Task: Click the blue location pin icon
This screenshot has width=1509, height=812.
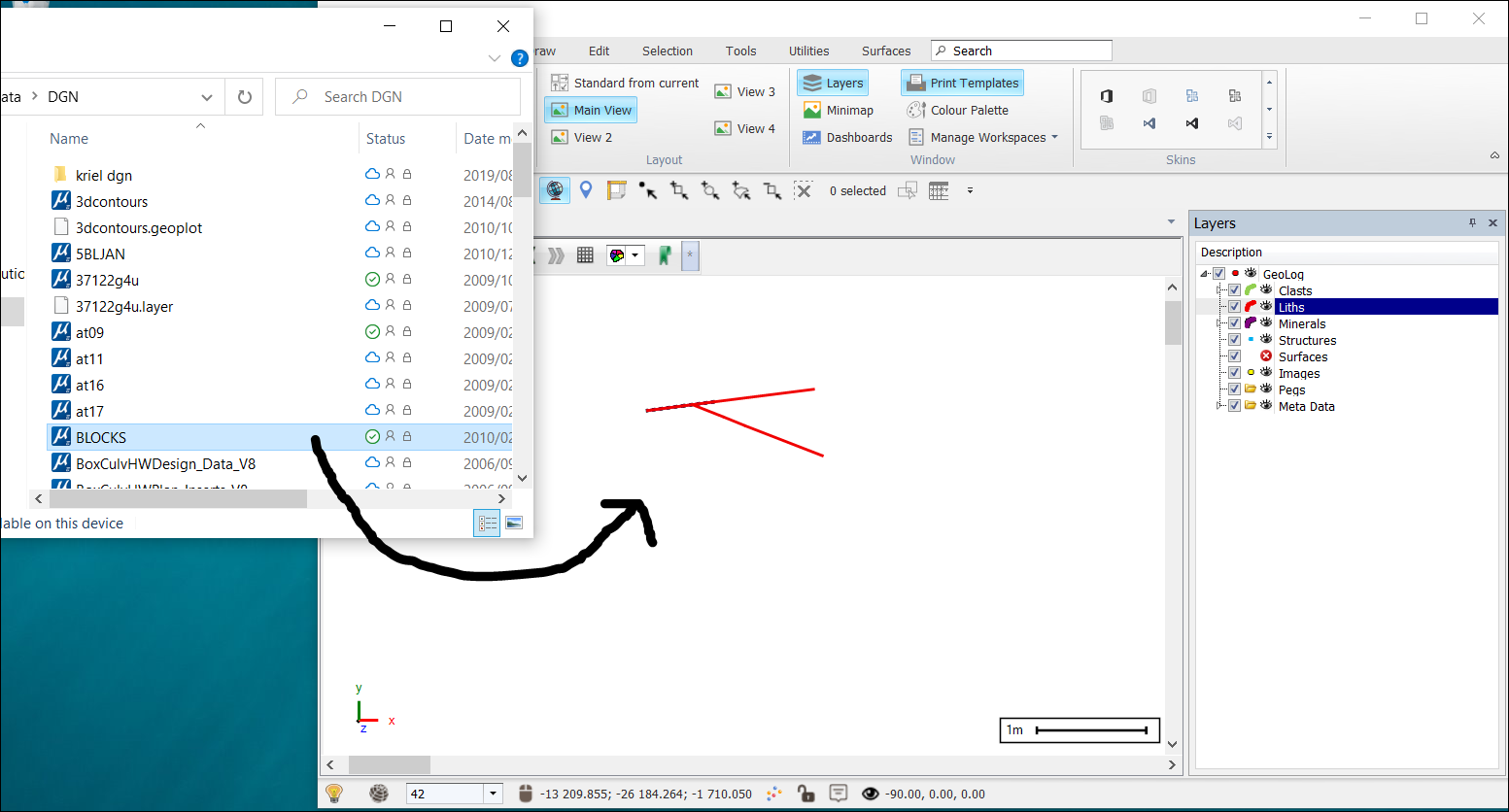Action: pyautogui.click(x=586, y=190)
